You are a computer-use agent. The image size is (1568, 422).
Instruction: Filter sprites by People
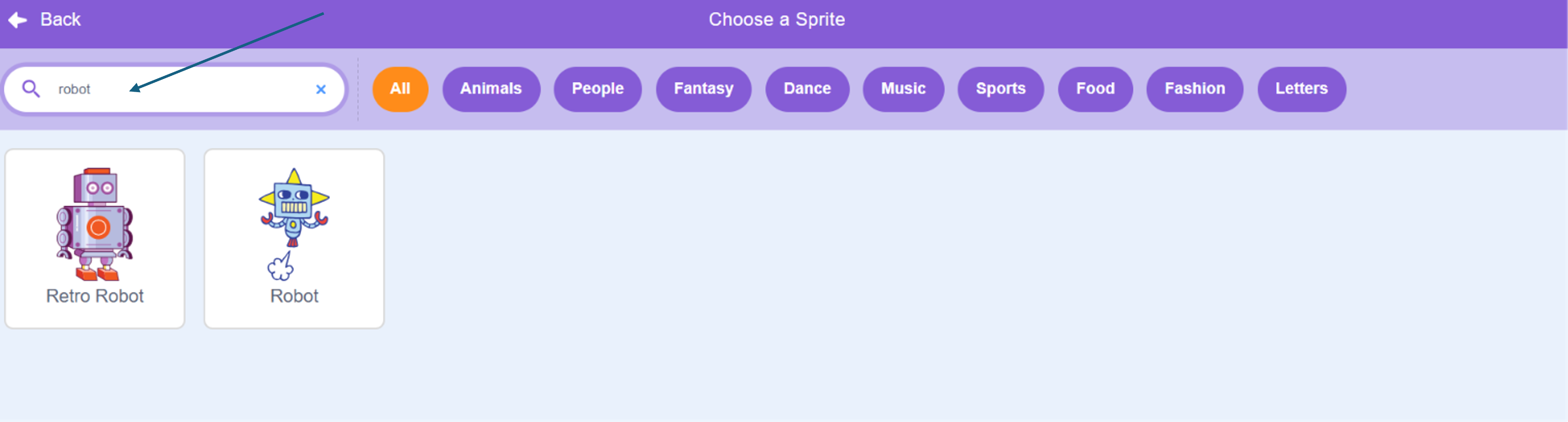(597, 89)
